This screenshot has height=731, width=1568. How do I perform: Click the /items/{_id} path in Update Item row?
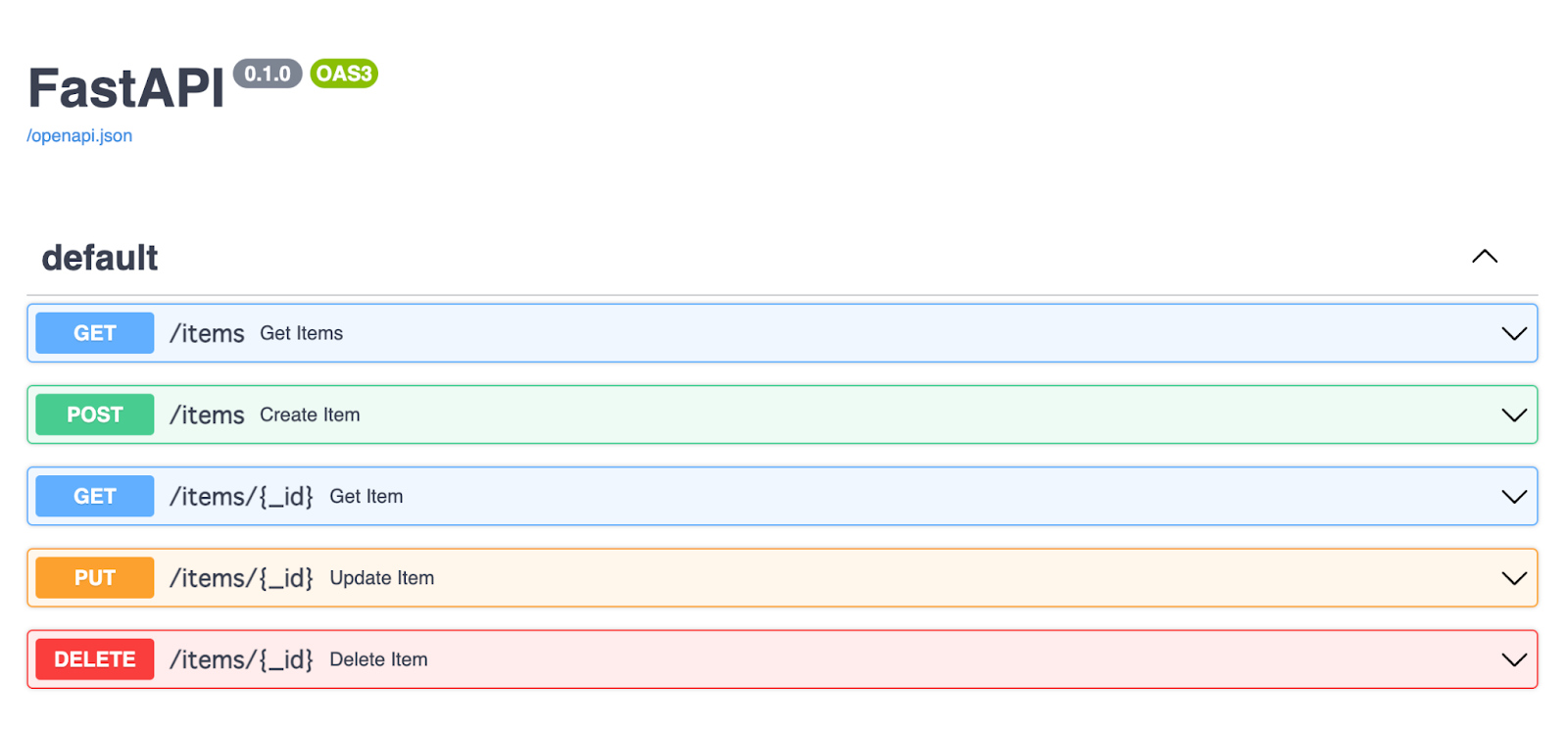pyautogui.click(x=241, y=578)
